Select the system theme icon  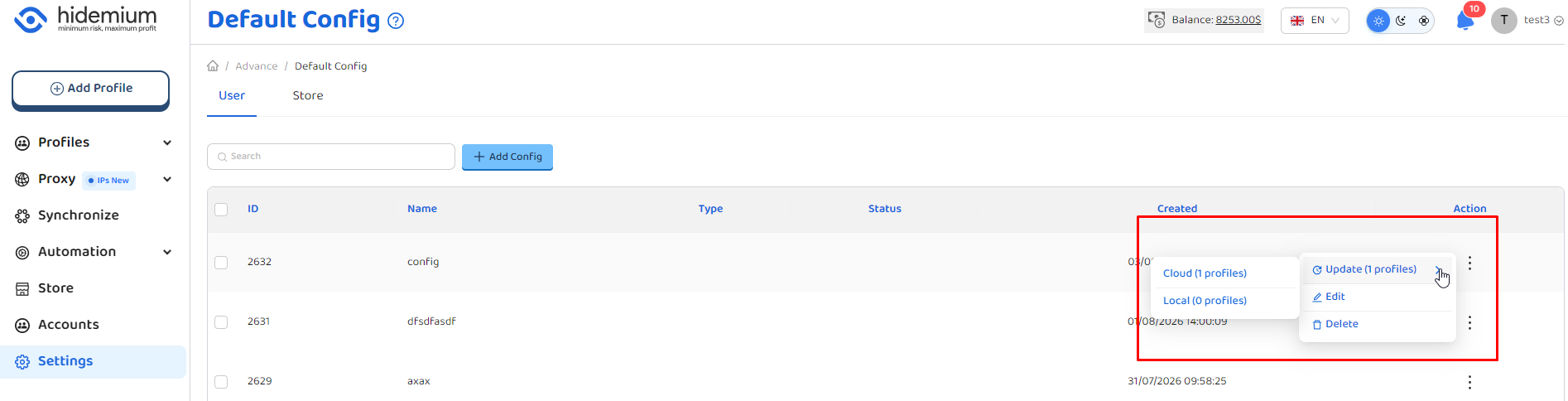(x=1424, y=21)
